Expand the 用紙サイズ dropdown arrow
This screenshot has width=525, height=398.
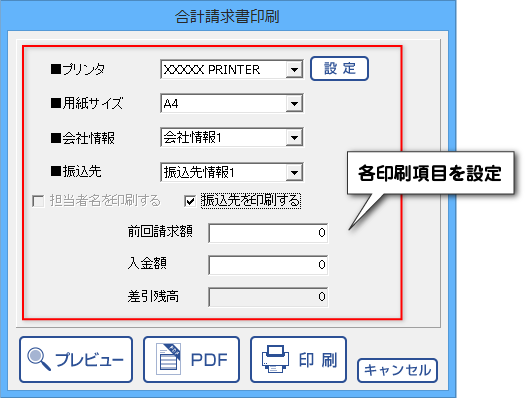click(x=294, y=103)
